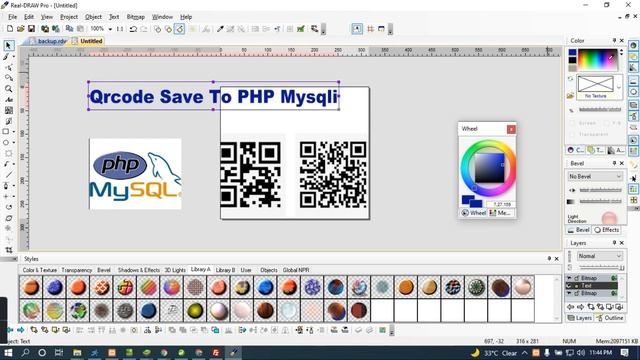This screenshot has height=360, width=640.
Task: Switch to the Outline panel tab
Action: point(610,318)
